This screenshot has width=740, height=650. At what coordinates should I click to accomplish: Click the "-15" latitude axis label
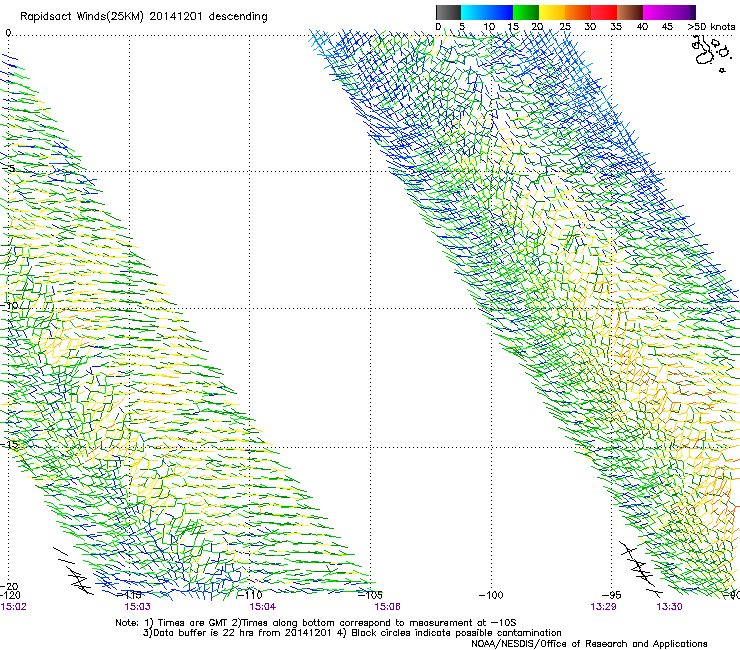pos(9,444)
